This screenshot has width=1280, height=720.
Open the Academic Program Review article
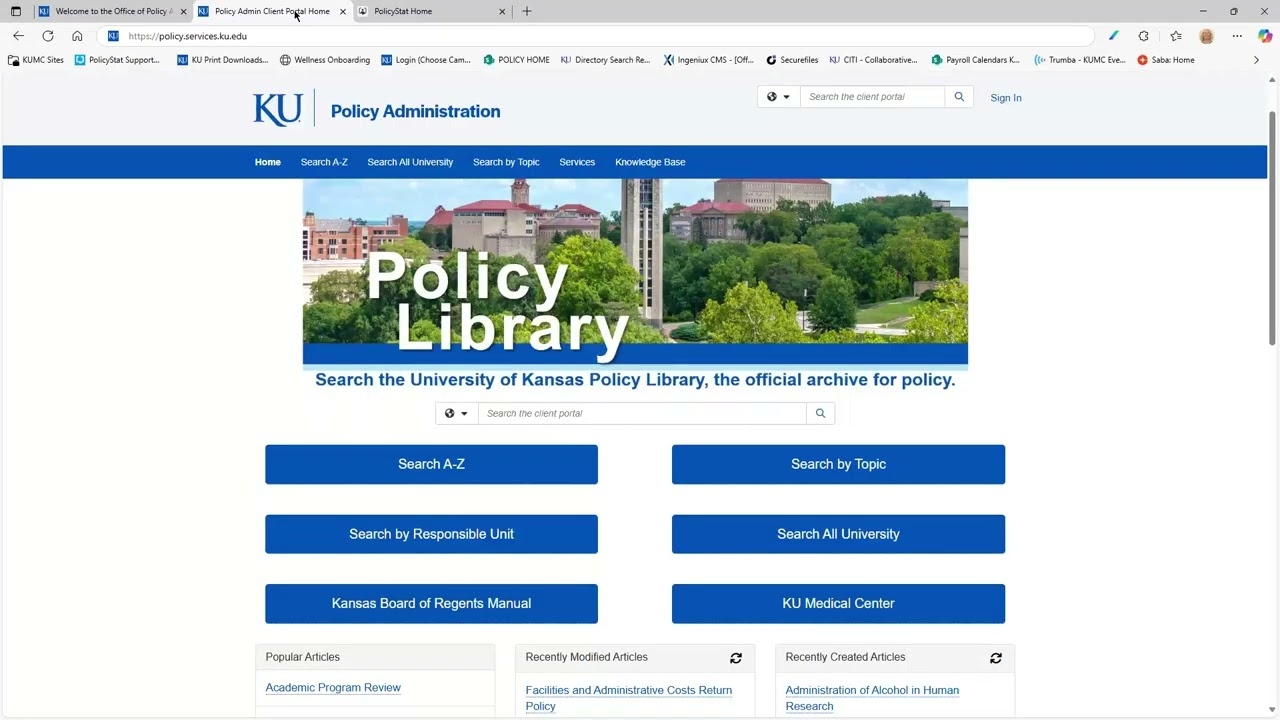coord(333,688)
